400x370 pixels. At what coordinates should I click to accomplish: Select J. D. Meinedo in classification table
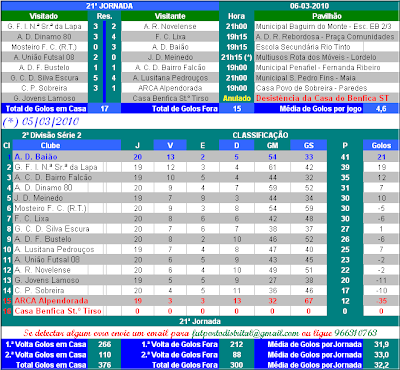pyautogui.click(x=38, y=198)
